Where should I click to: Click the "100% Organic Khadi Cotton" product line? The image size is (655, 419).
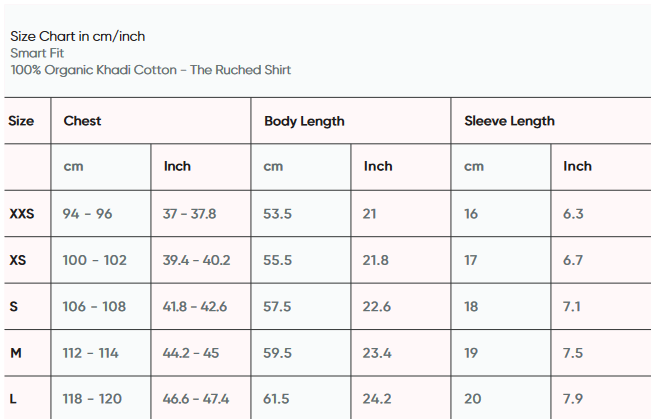coord(150,70)
